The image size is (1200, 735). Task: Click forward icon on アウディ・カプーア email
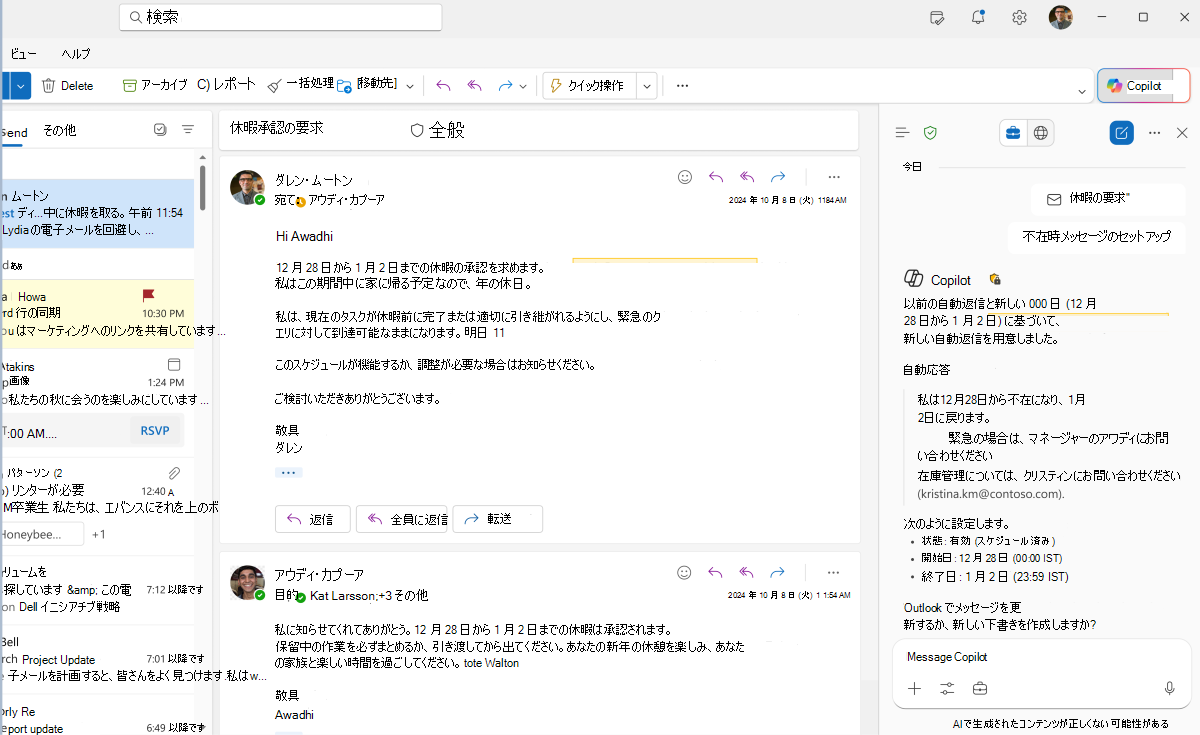point(778,573)
